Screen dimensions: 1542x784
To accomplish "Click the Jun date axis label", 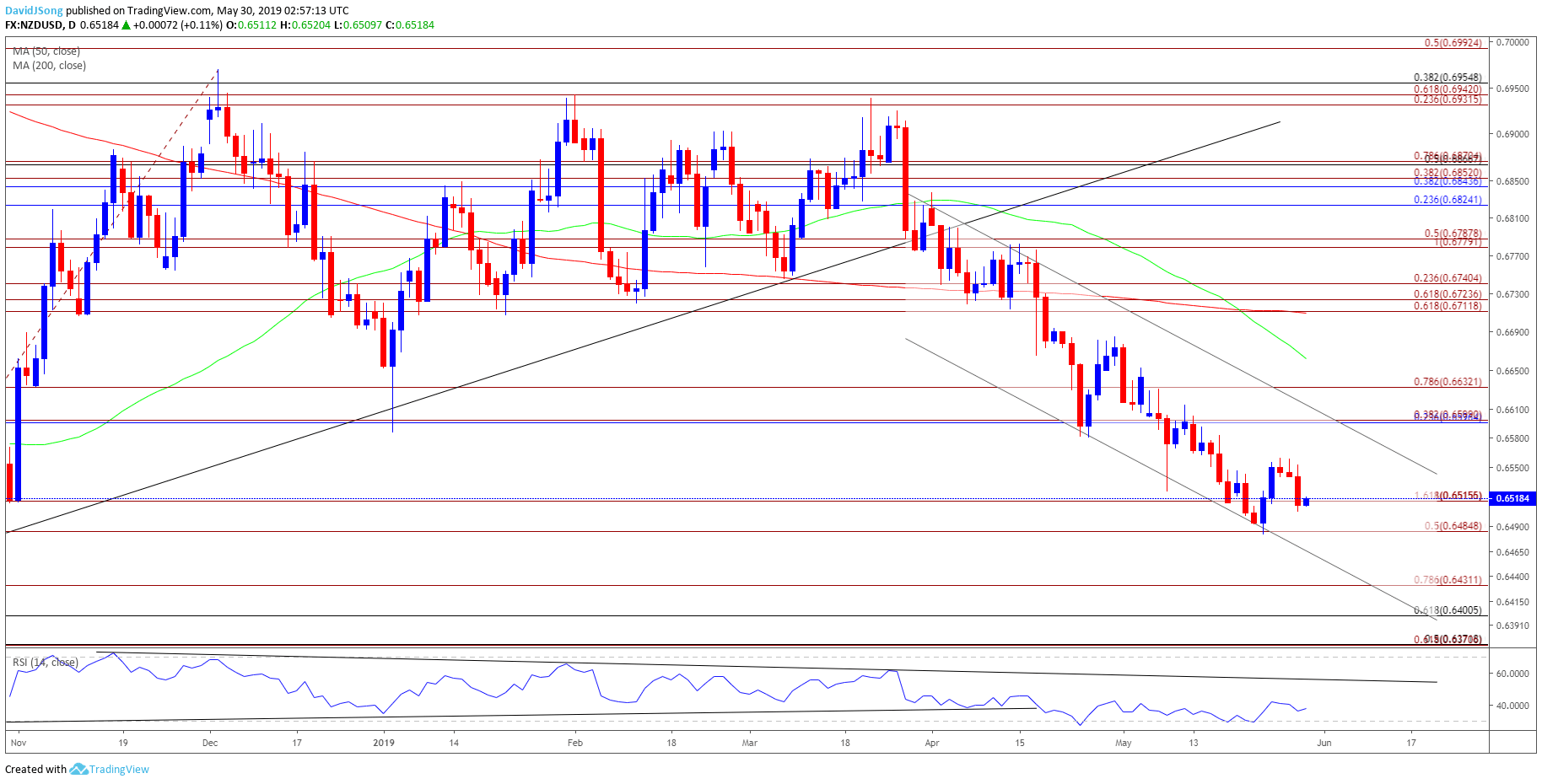I will (1324, 743).
